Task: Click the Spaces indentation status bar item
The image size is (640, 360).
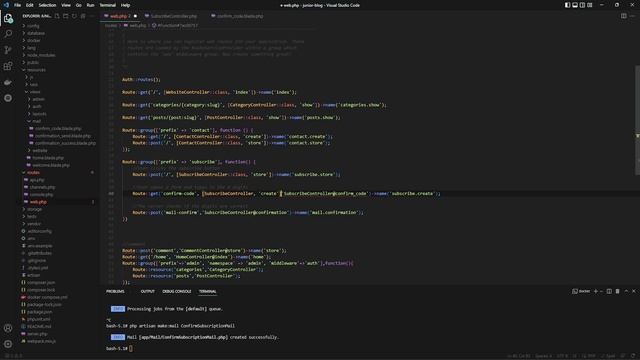Action: click(x=543, y=356)
